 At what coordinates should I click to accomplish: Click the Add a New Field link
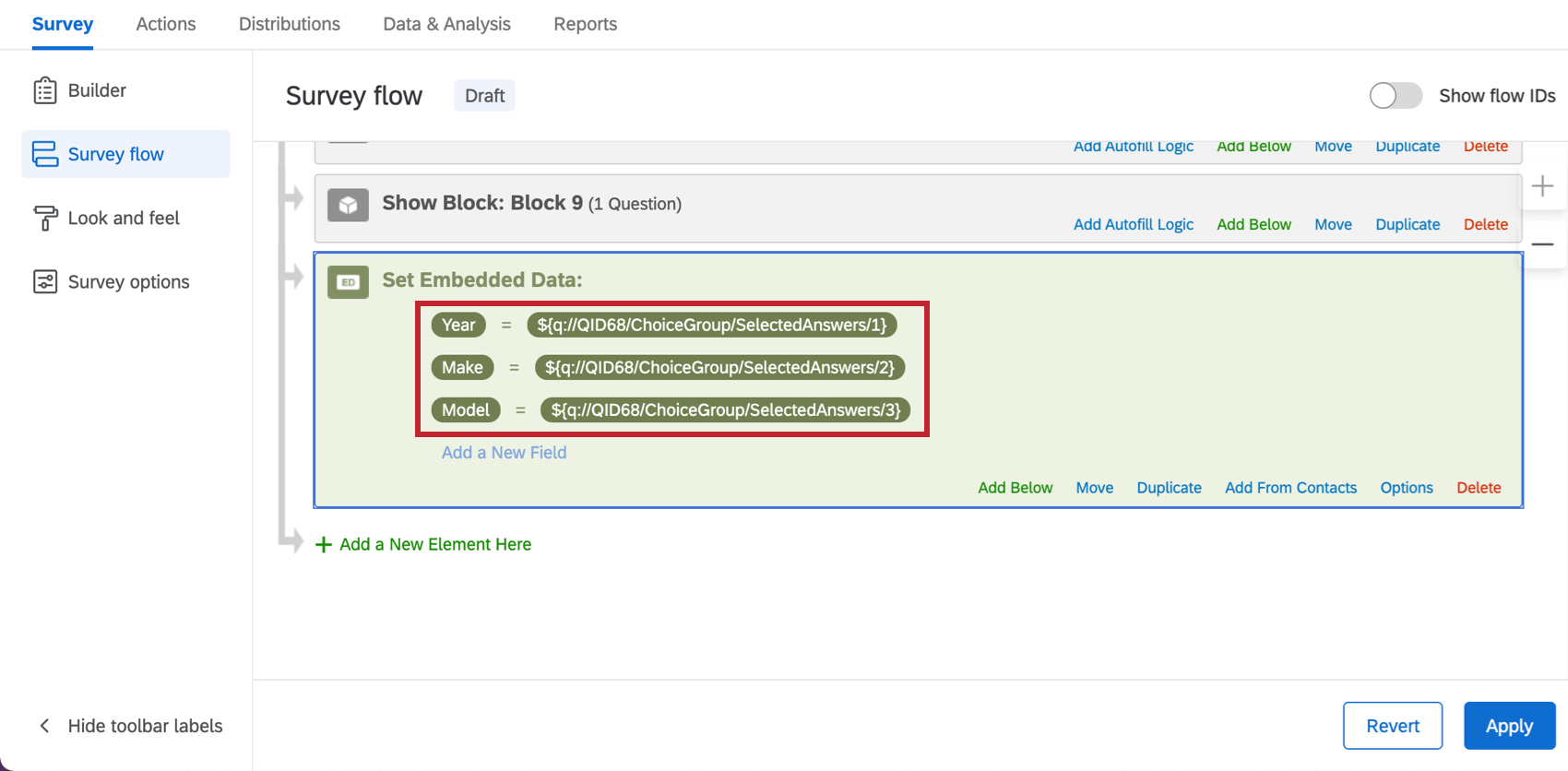(504, 453)
